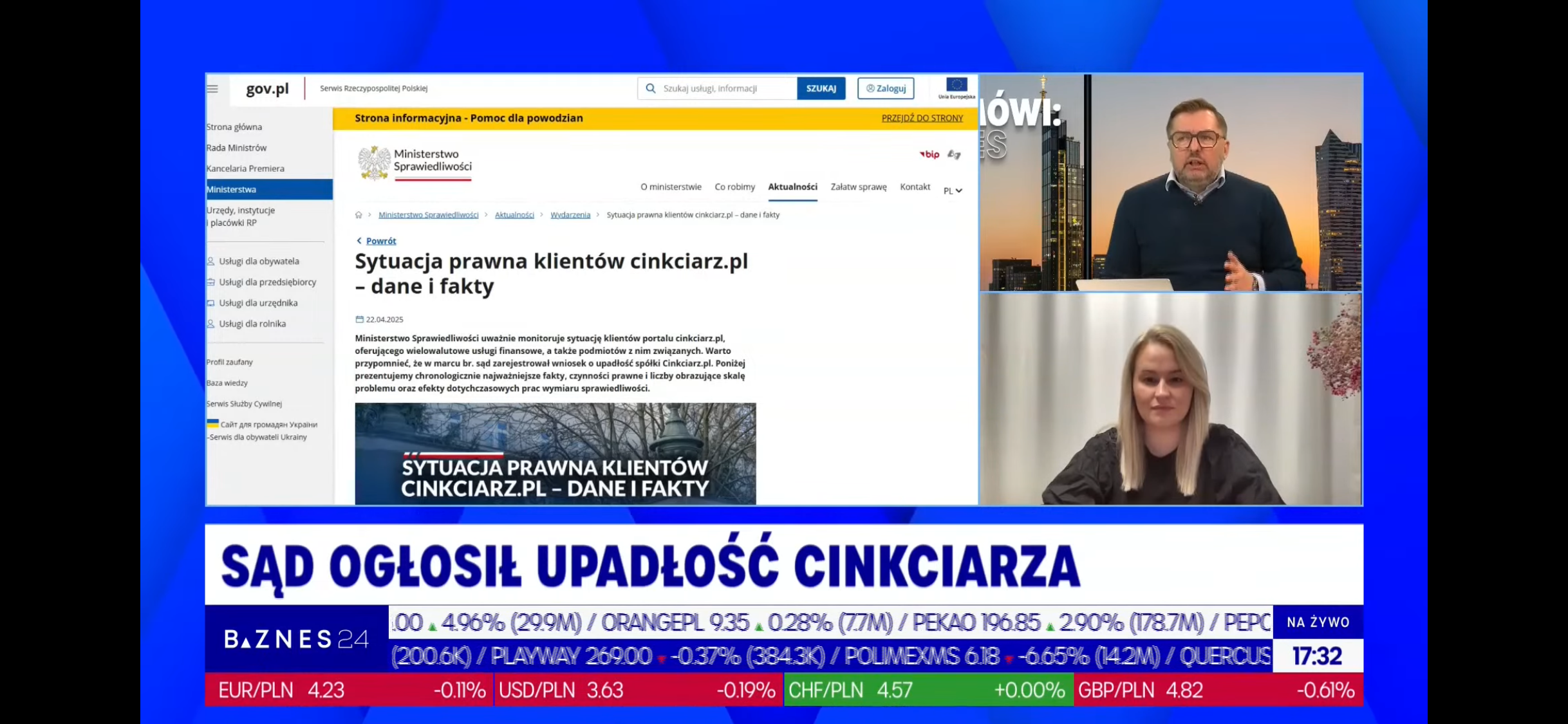Click the Ukrainian flag icon in the sidebar
Image resolution: width=1568 pixels, height=724 pixels.
point(212,423)
